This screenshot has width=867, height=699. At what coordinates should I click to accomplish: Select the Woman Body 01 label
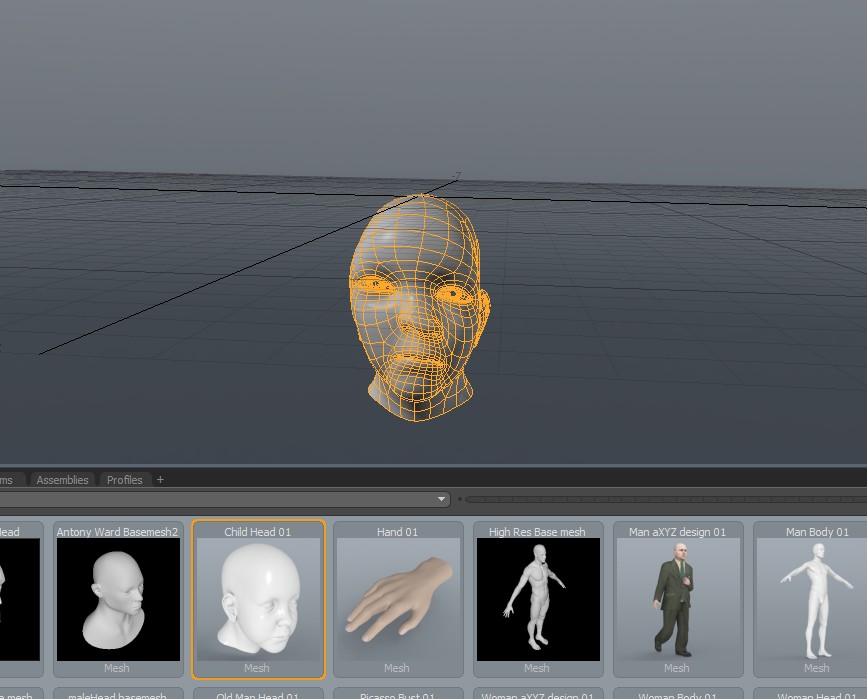pyautogui.click(x=677, y=695)
